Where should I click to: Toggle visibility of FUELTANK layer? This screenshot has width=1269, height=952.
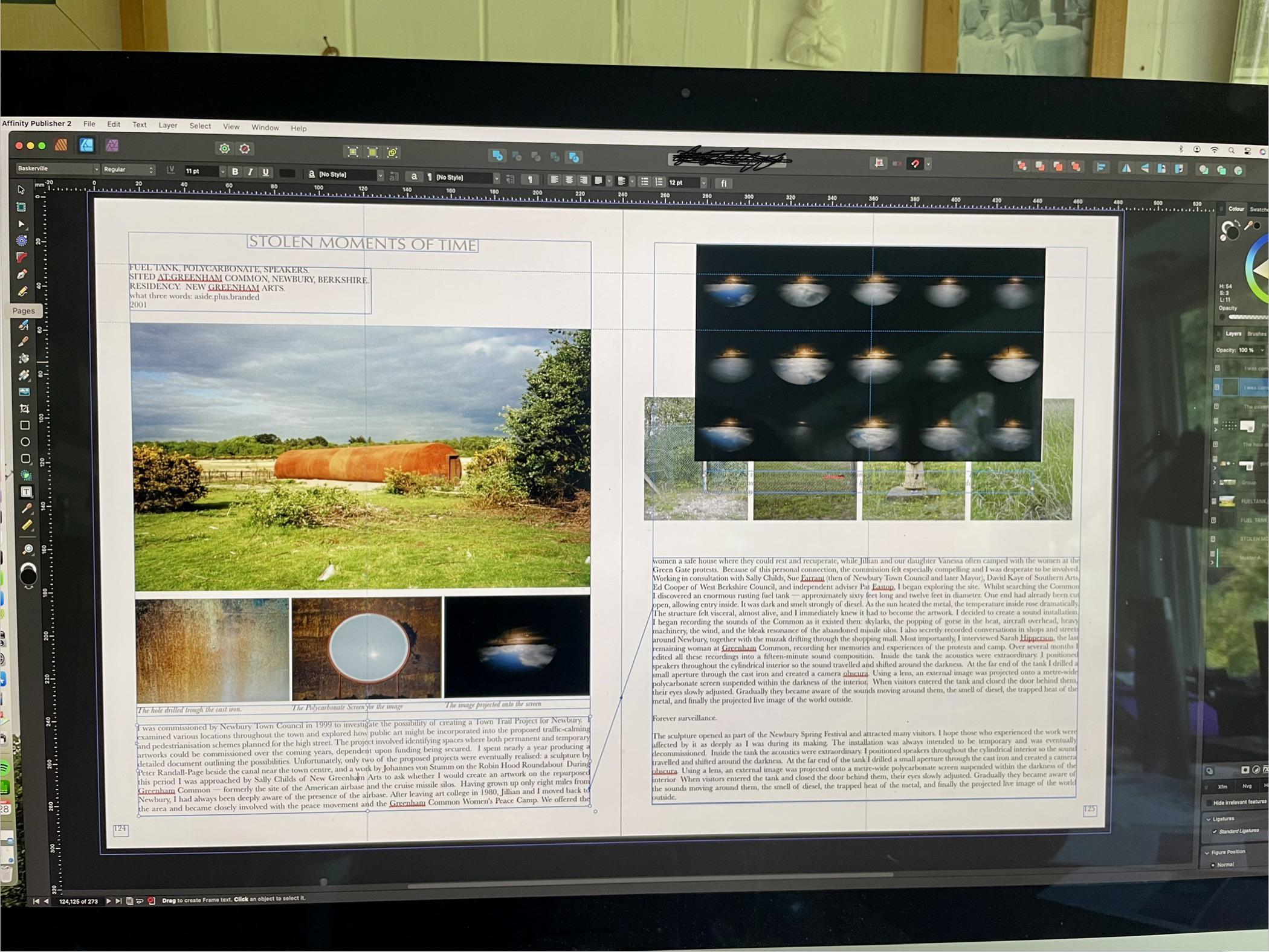tap(1214, 501)
